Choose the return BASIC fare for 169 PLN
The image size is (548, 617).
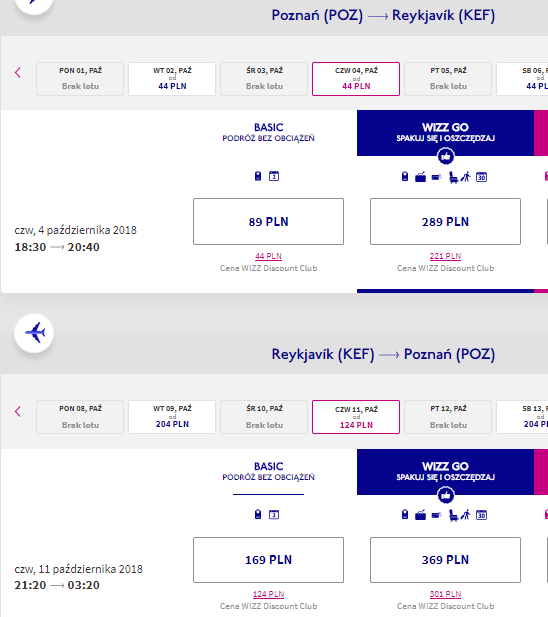[268, 560]
